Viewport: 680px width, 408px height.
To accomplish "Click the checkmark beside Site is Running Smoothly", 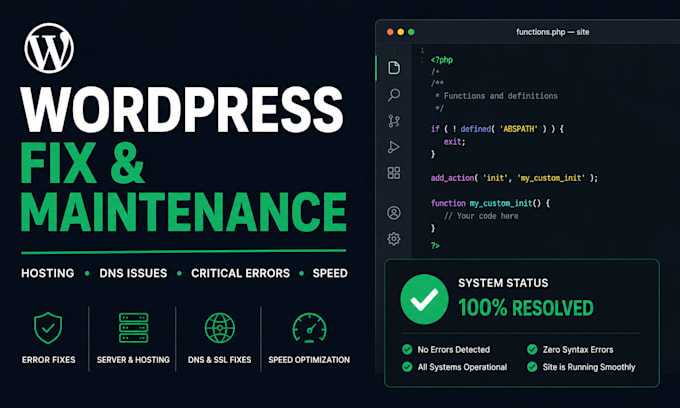I will tap(532, 367).
